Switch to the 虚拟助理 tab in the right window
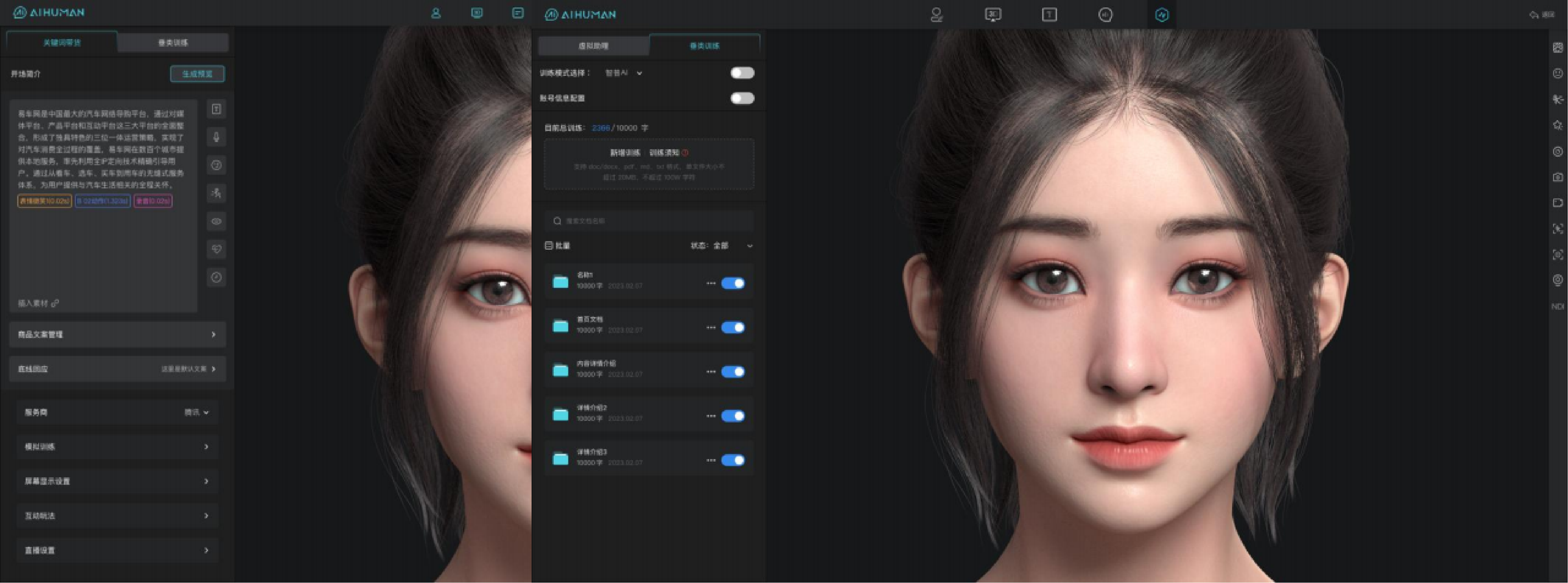The height and width of the screenshot is (583, 1568). tap(594, 46)
